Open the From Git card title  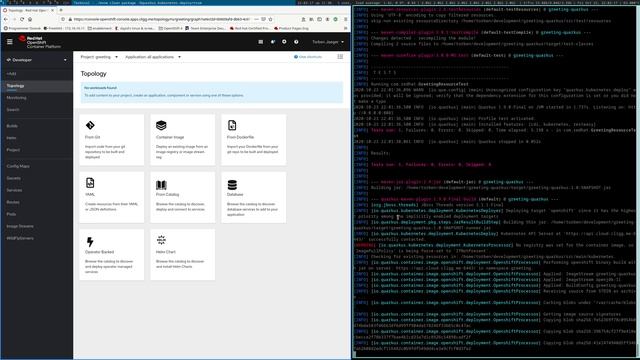tap(93, 137)
